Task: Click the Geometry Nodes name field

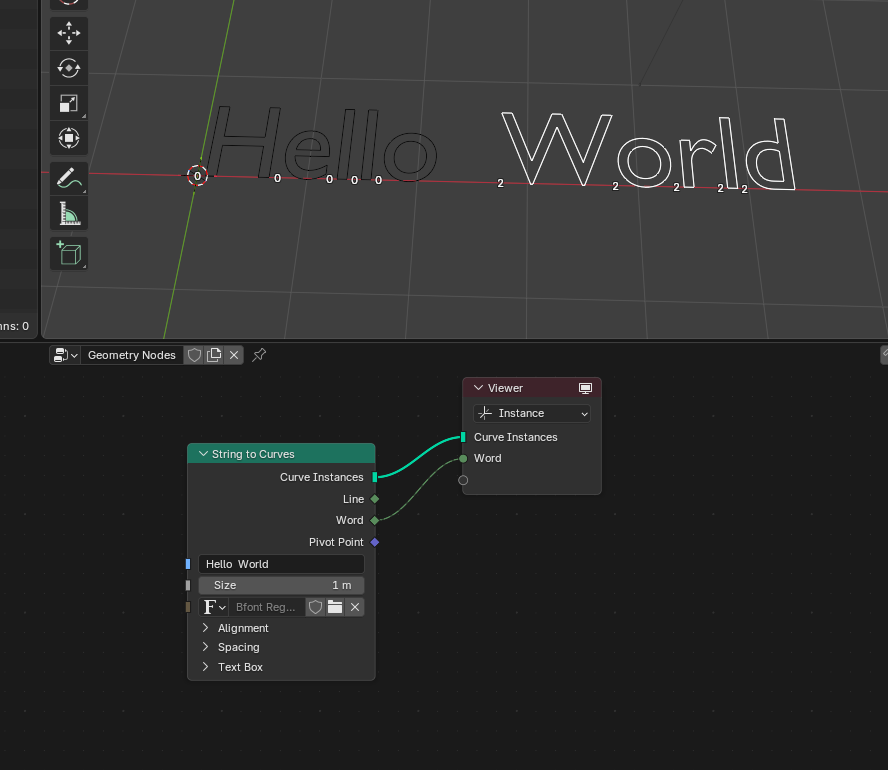Action: tap(131, 355)
